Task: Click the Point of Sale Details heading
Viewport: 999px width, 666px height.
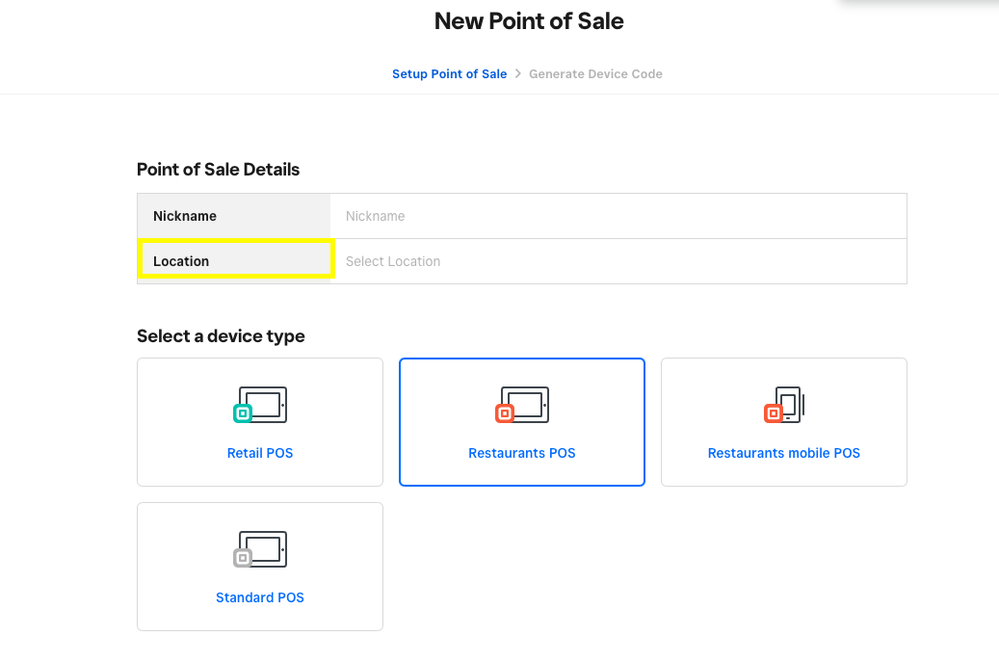Action: 218,170
